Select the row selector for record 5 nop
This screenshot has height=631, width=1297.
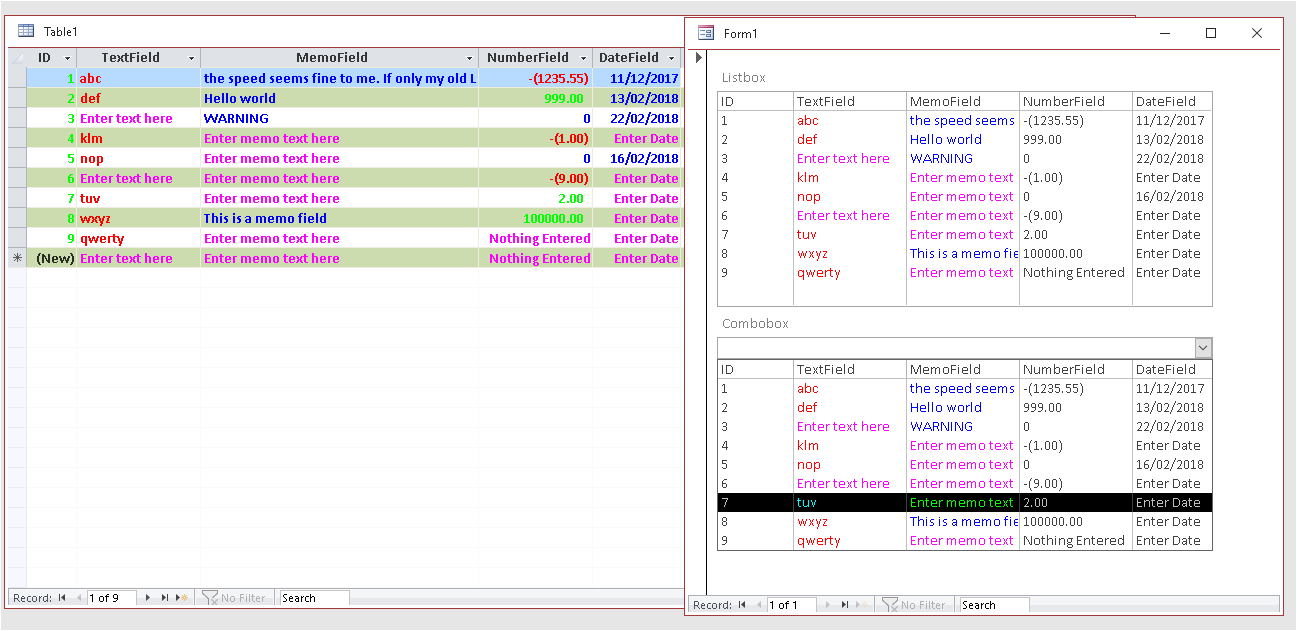16,158
